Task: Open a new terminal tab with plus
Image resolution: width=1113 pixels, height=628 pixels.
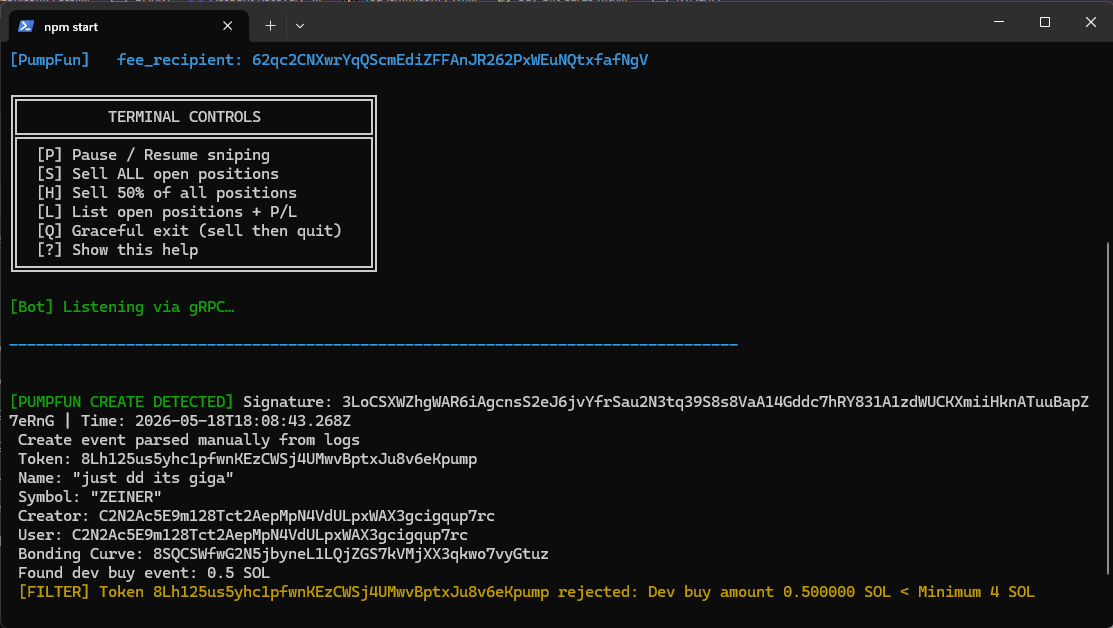Action: [x=270, y=26]
